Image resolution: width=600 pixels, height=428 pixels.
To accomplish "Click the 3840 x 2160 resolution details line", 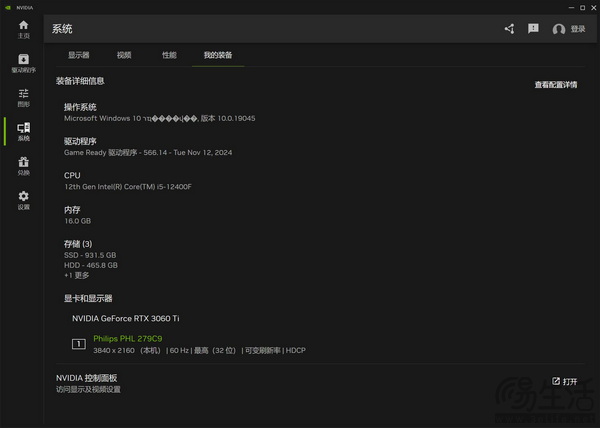I will 199,350.
